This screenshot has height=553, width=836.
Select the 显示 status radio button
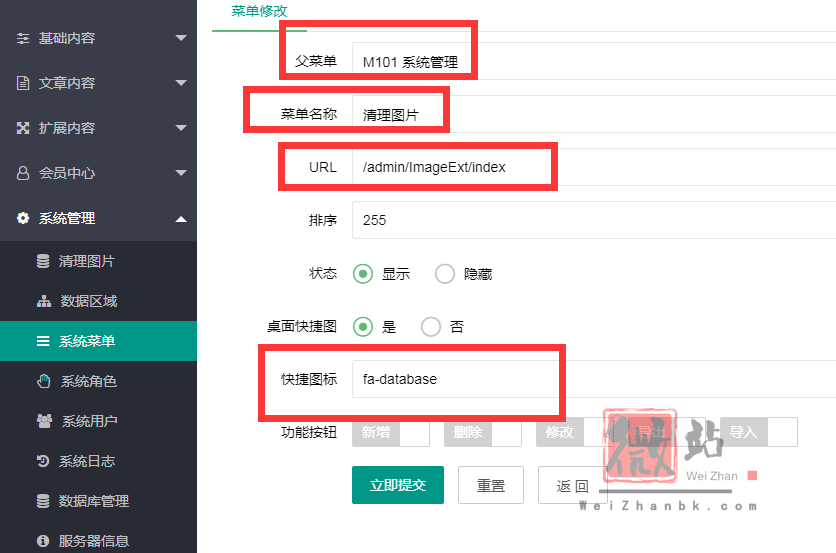[363, 274]
